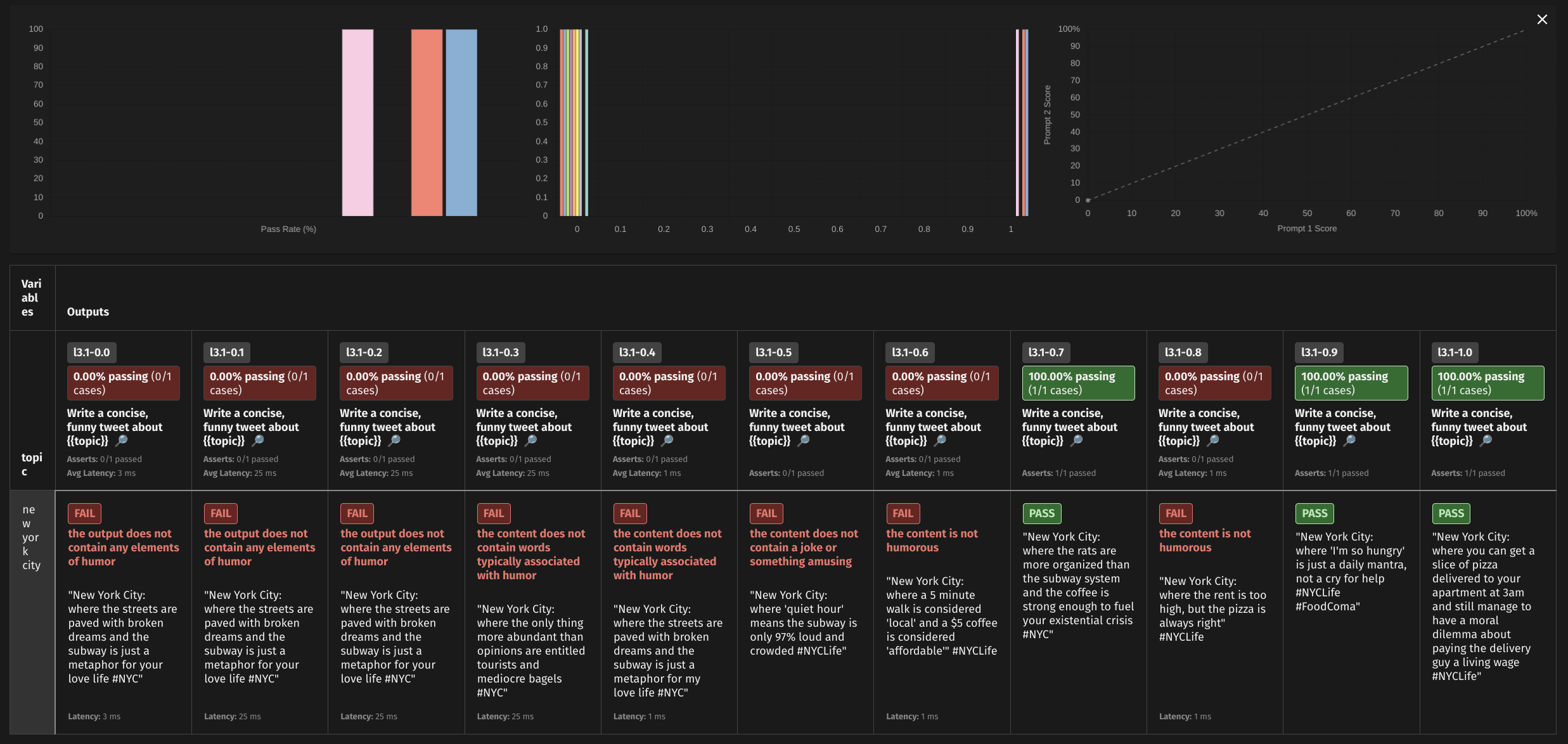Click the PASS badge under l3.1-1.0
The width and height of the screenshot is (1568, 744).
coord(1451,513)
